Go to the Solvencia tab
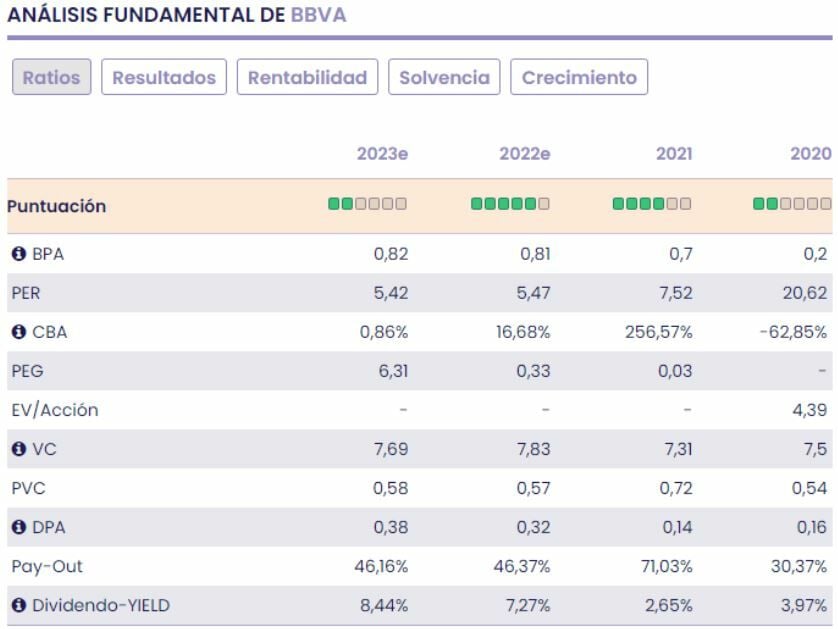 click(444, 77)
